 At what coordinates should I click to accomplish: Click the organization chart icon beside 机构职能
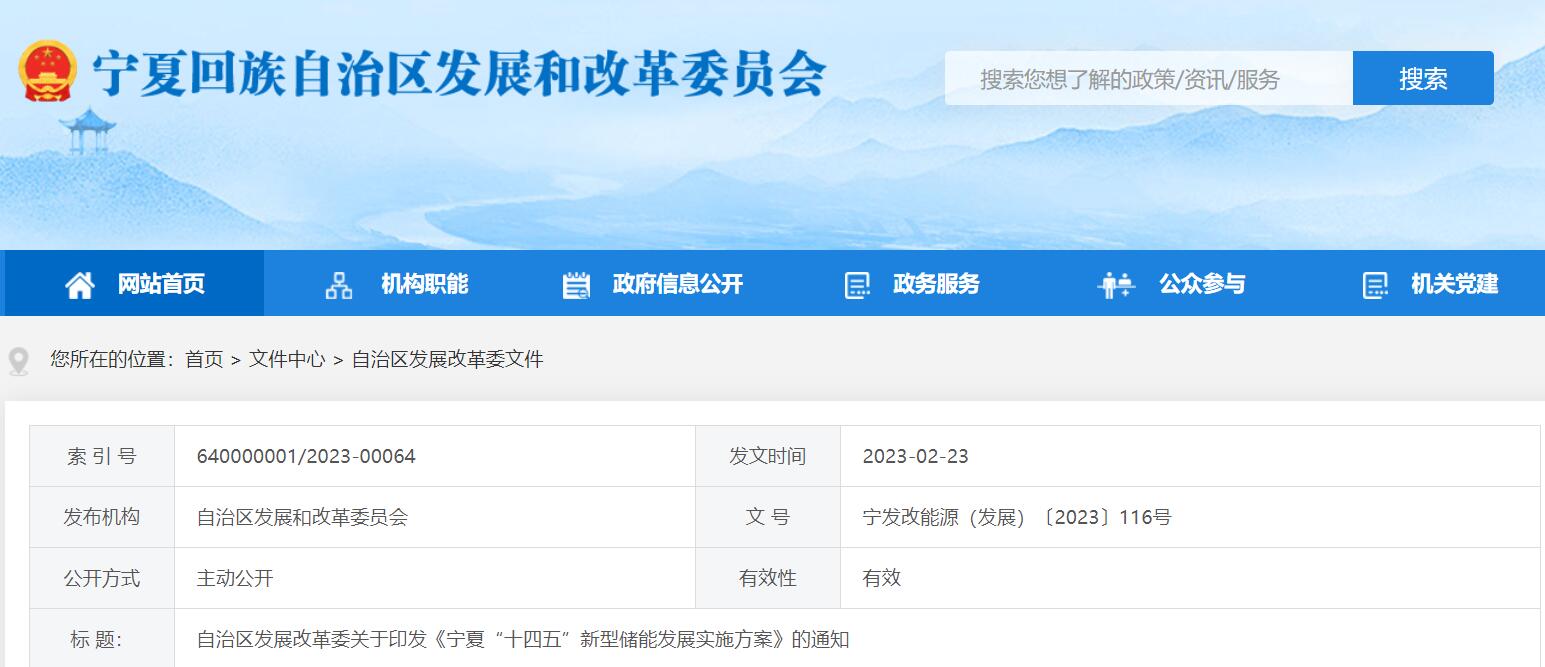click(339, 285)
